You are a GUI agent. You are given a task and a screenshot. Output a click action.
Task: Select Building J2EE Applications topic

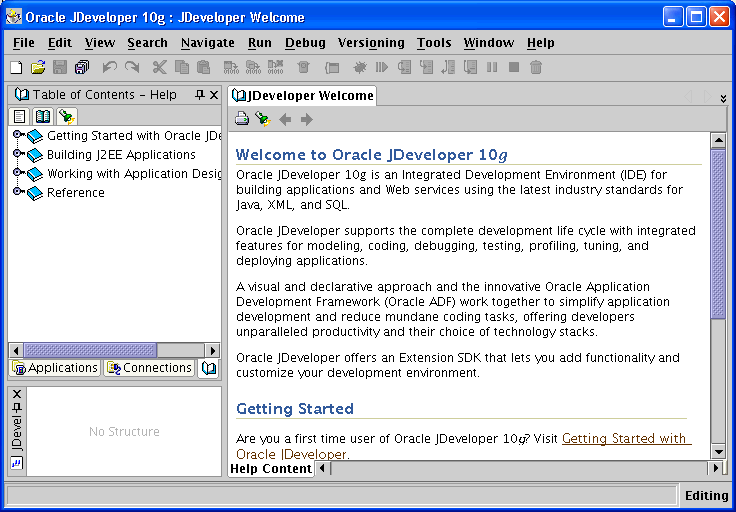(x=121, y=155)
